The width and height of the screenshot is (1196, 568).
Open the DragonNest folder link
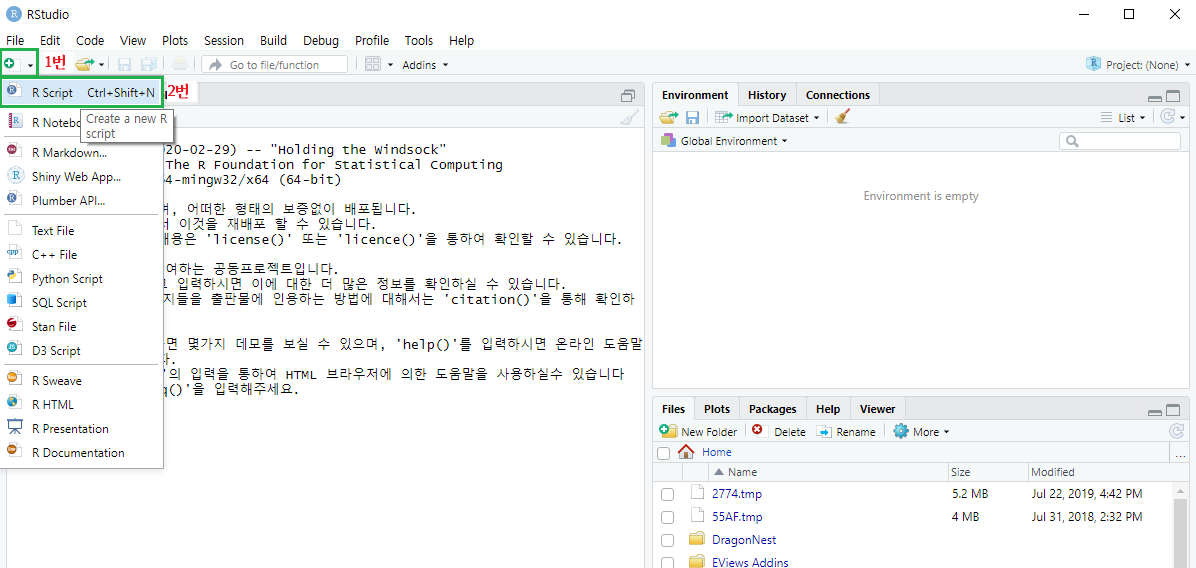coord(744,540)
